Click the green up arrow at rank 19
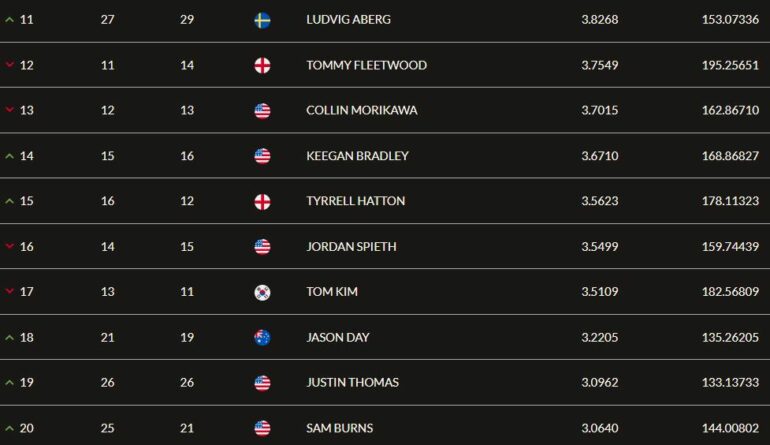This screenshot has height=445, width=770. point(9,382)
